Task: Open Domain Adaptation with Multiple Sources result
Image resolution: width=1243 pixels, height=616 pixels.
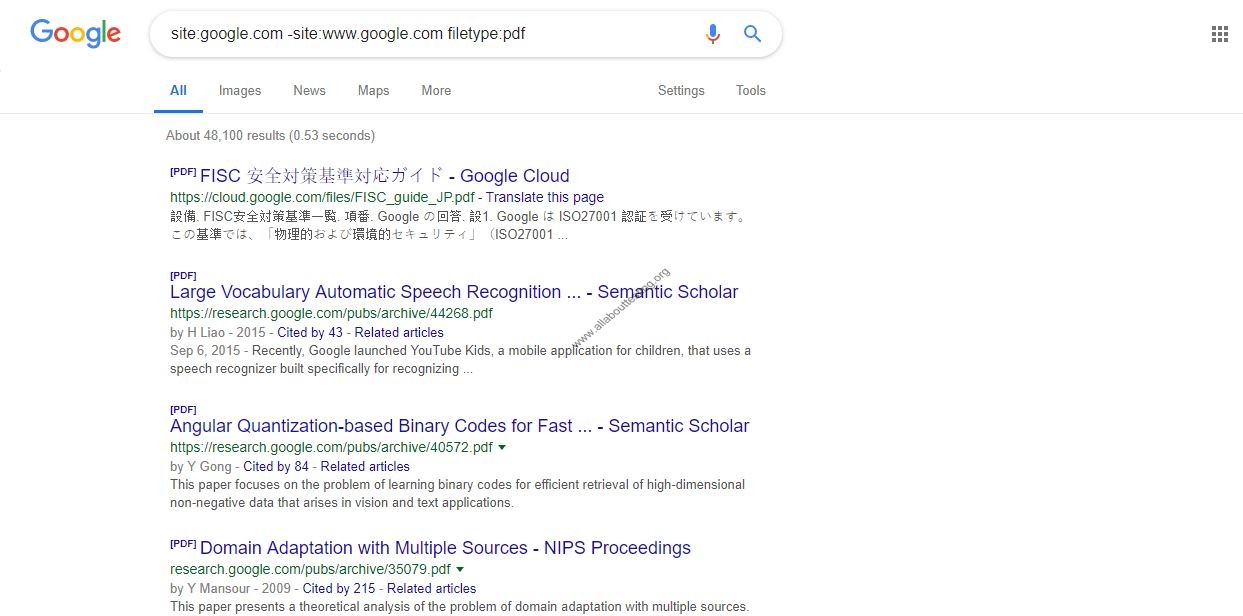Action: pyautogui.click(x=445, y=548)
